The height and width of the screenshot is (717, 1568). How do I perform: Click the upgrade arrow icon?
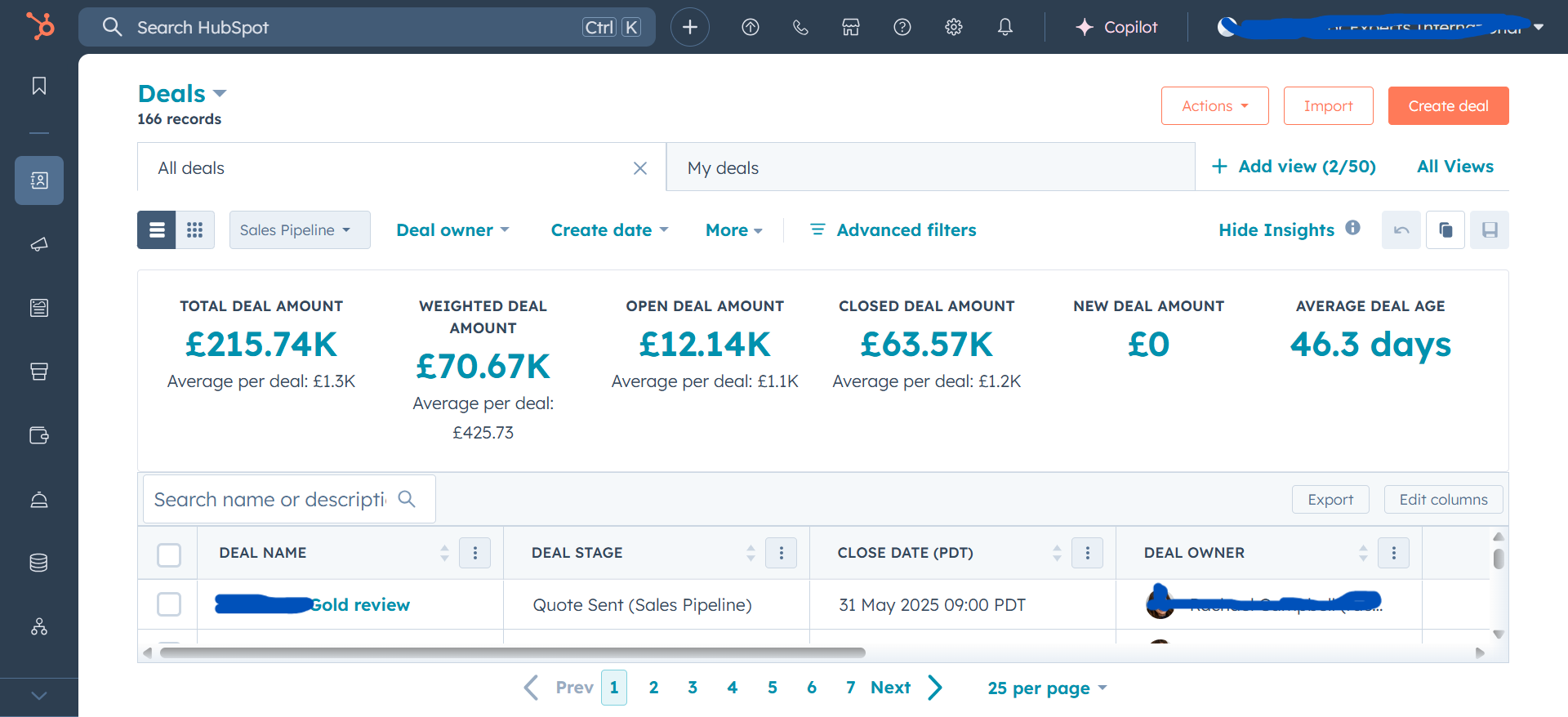coord(751,27)
